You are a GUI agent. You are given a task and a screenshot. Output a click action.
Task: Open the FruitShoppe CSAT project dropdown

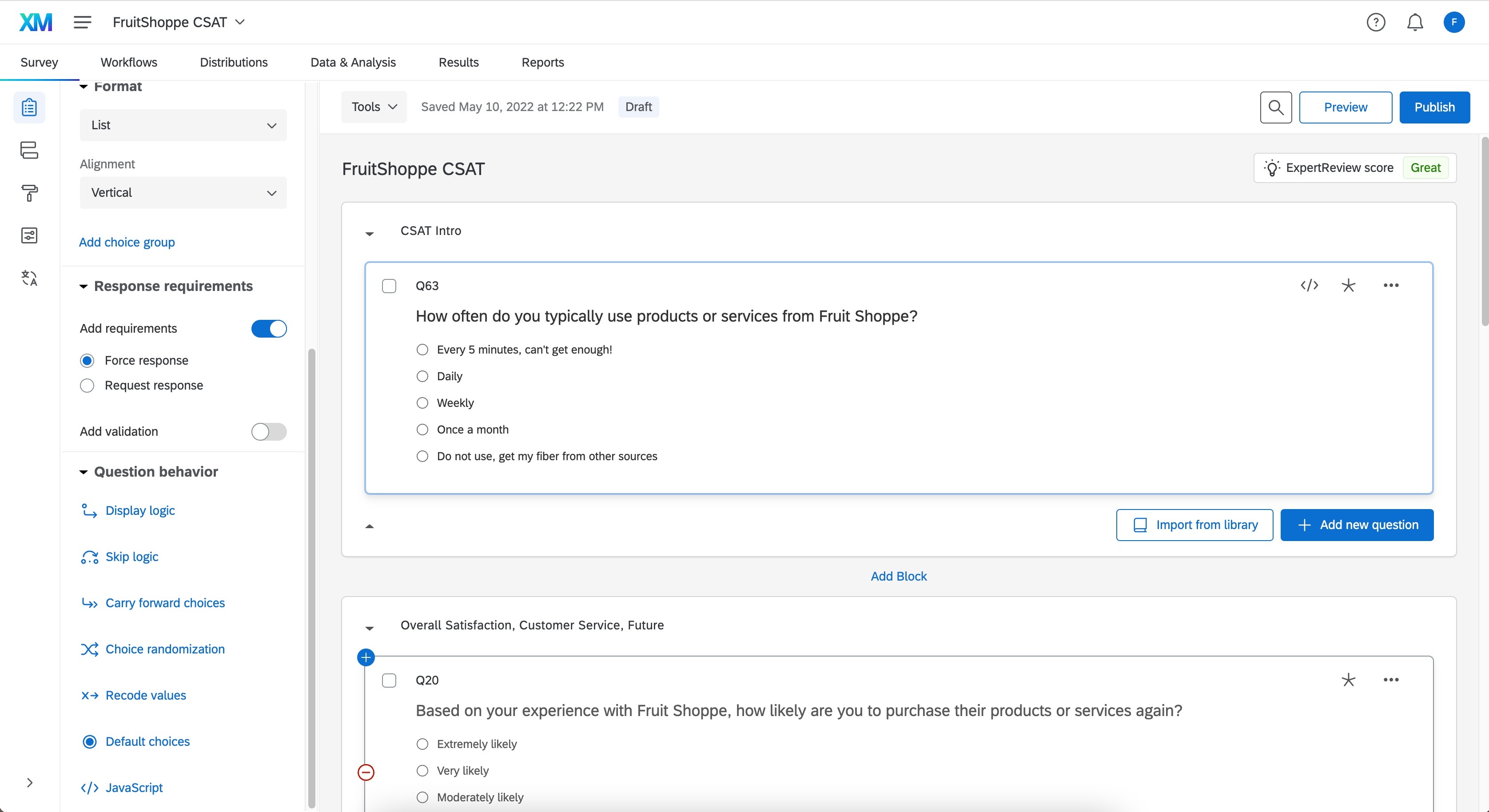point(179,22)
